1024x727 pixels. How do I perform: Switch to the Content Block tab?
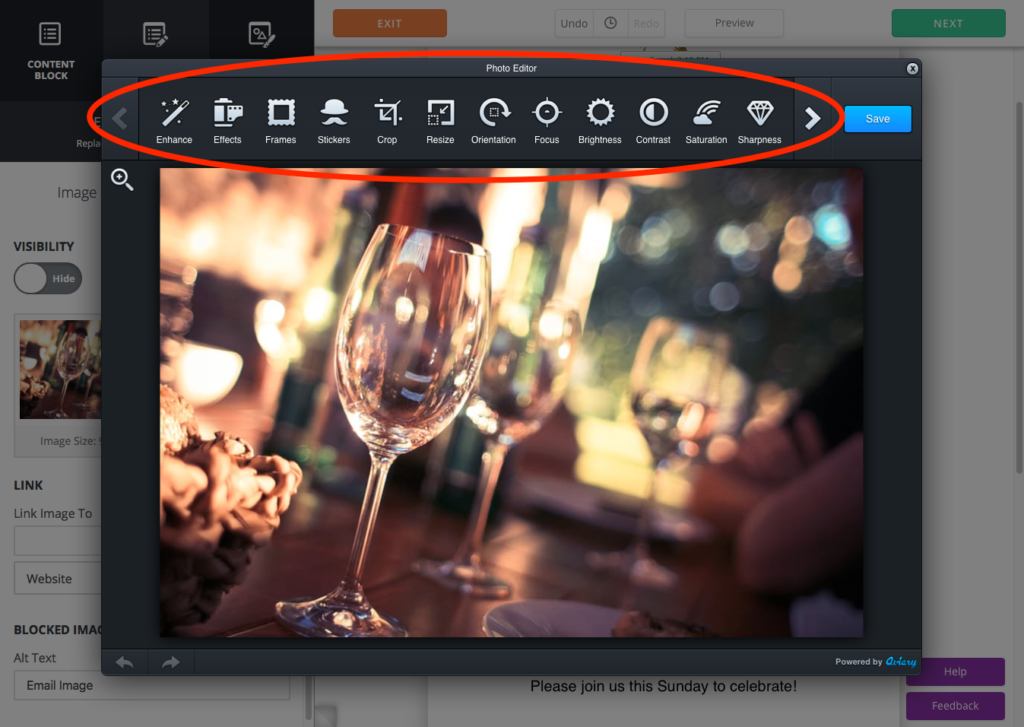[x=50, y=50]
